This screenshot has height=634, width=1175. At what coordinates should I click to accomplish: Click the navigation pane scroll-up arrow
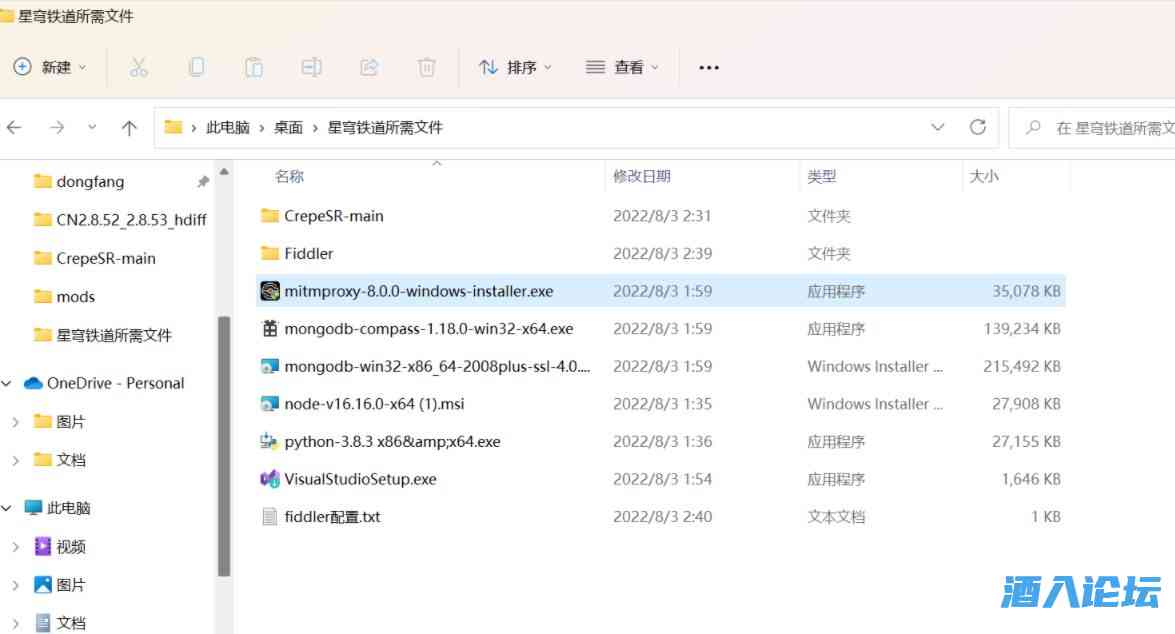click(224, 172)
